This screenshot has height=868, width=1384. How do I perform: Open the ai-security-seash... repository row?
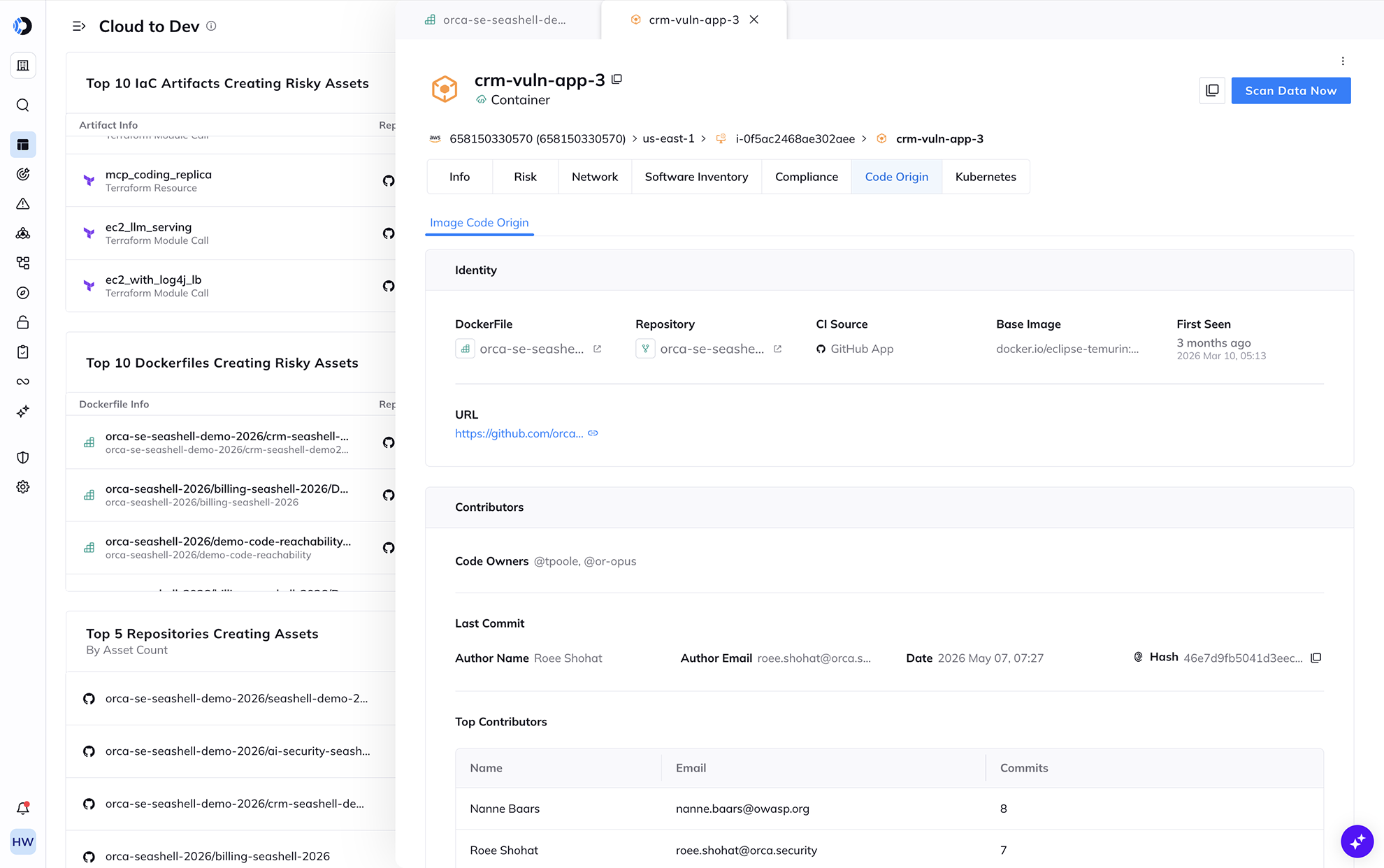[231, 751]
